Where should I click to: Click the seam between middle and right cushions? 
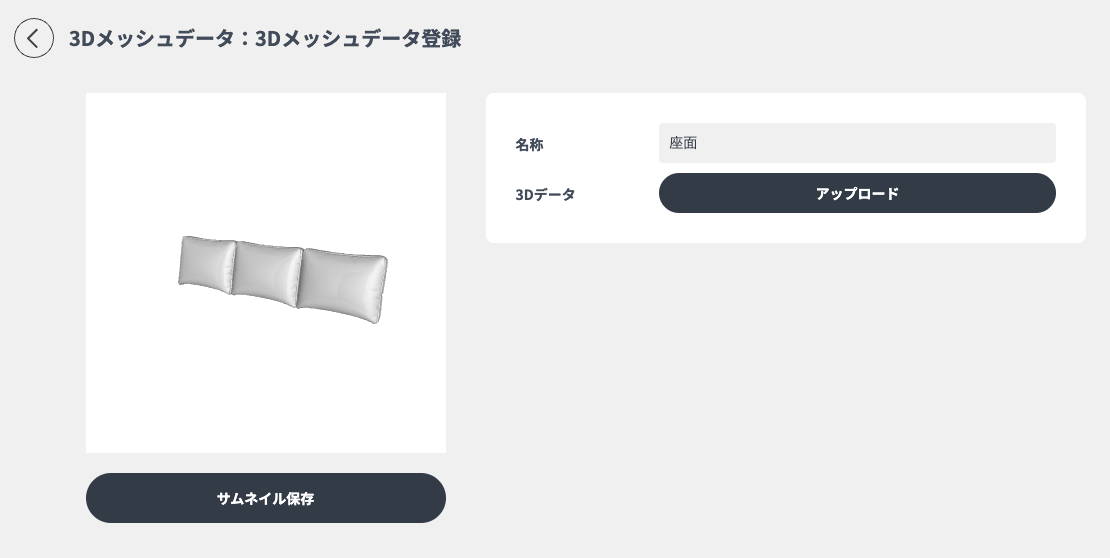(x=299, y=277)
